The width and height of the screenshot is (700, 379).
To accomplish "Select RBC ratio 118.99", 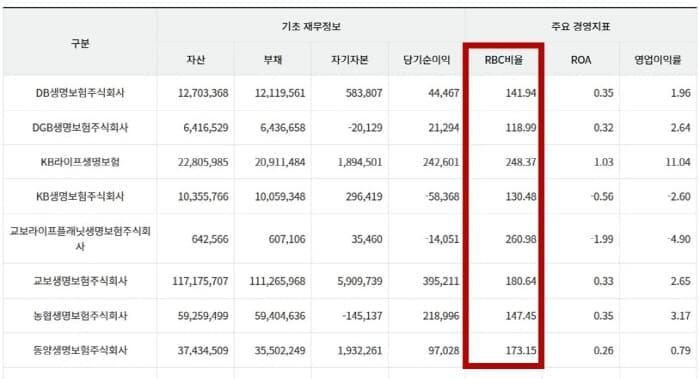I will (x=521, y=128).
